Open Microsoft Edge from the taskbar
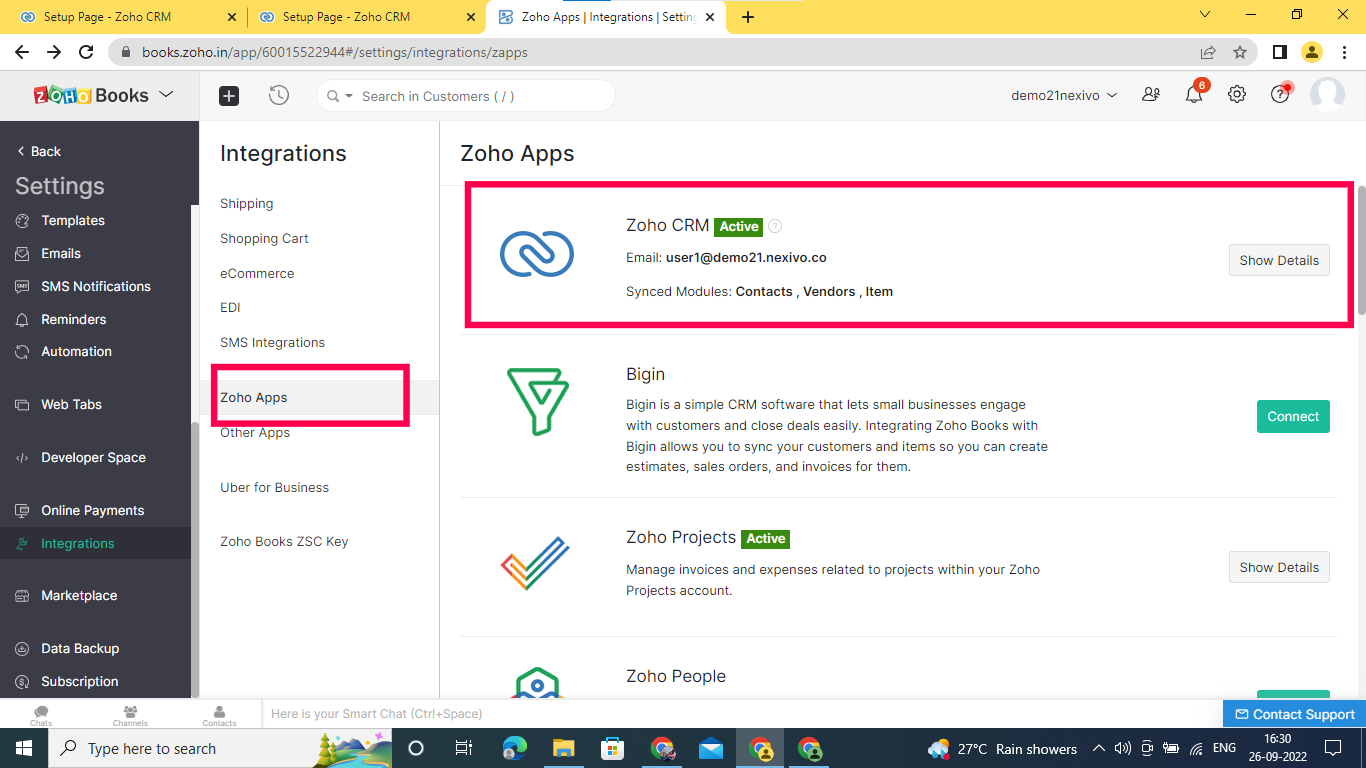The height and width of the screenshot is (768, 1366). pos(514,748)
